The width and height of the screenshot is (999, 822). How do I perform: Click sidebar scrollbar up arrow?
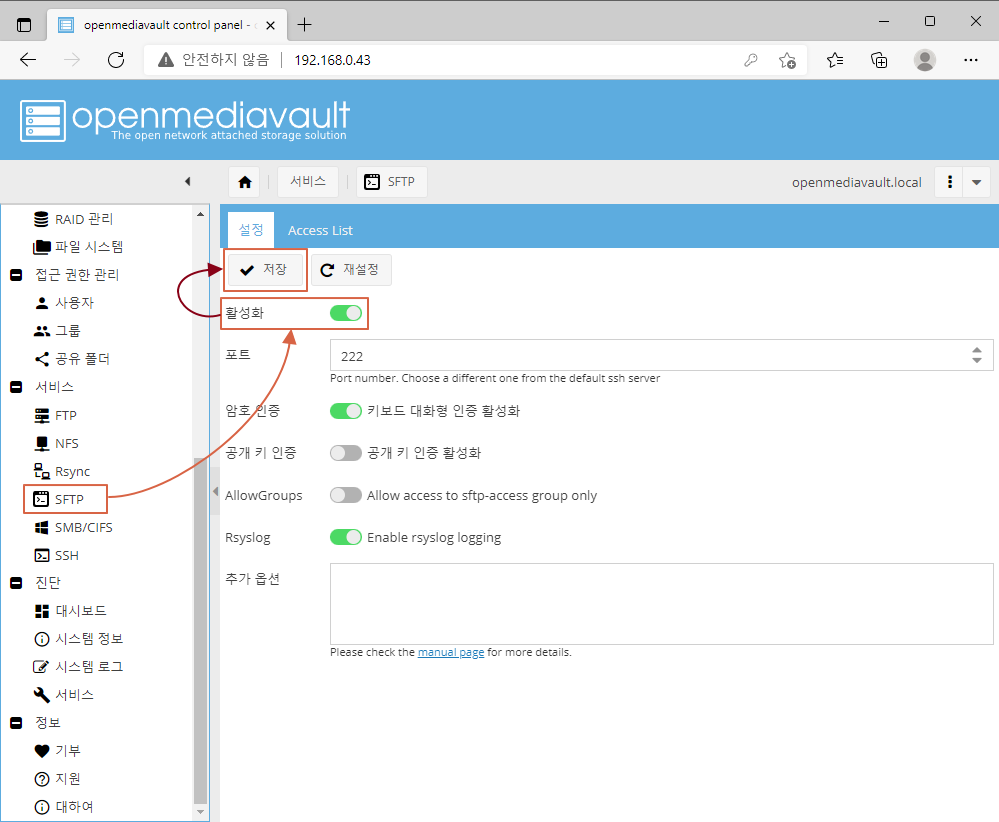coord(200,214)
